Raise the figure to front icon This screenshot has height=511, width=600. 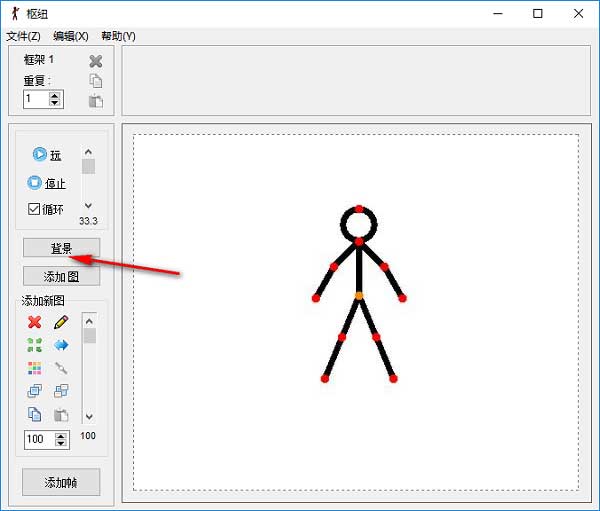(x=34, y=391)
